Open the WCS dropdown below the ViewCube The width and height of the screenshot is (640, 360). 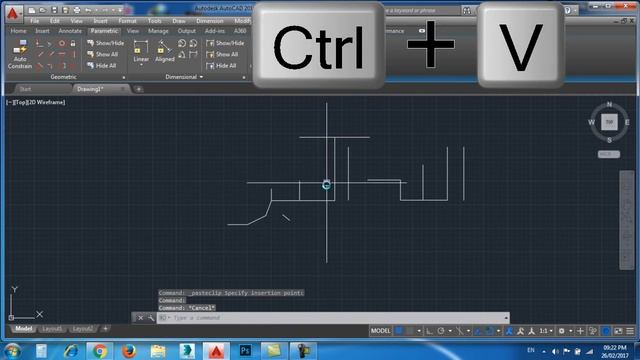point(609,154)
